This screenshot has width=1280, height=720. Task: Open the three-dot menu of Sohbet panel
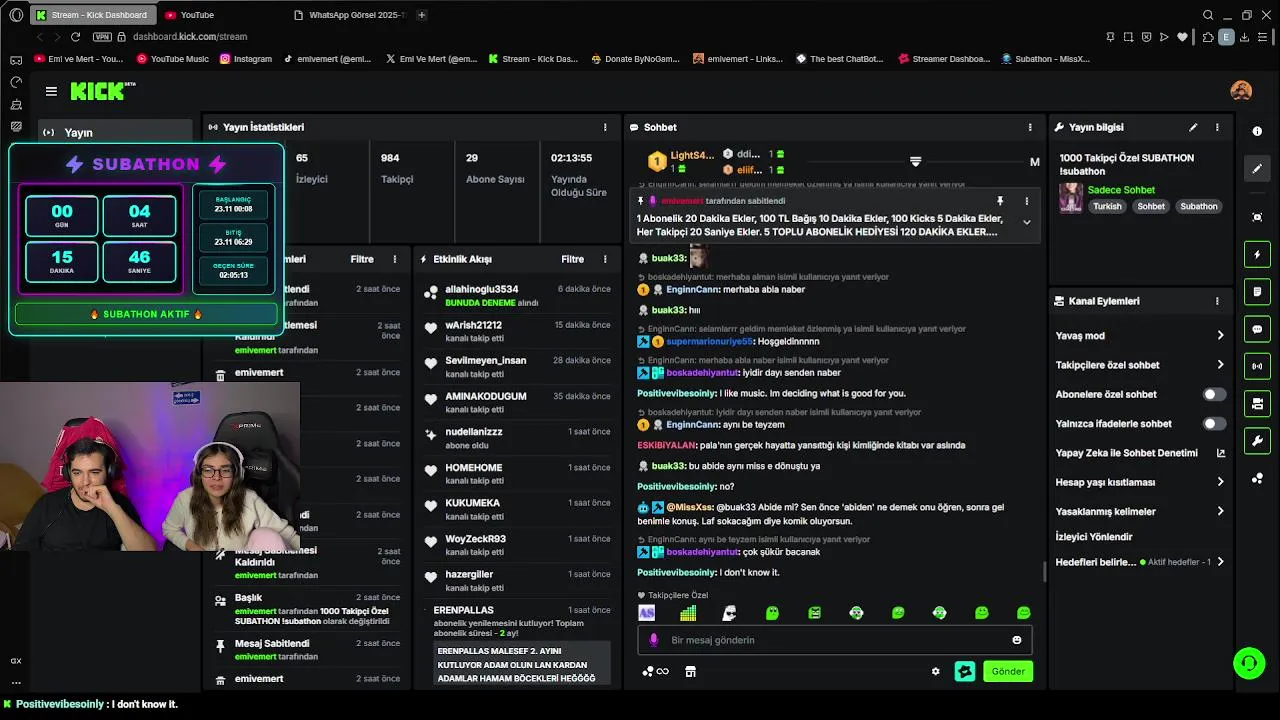[x=1030, y=127]
